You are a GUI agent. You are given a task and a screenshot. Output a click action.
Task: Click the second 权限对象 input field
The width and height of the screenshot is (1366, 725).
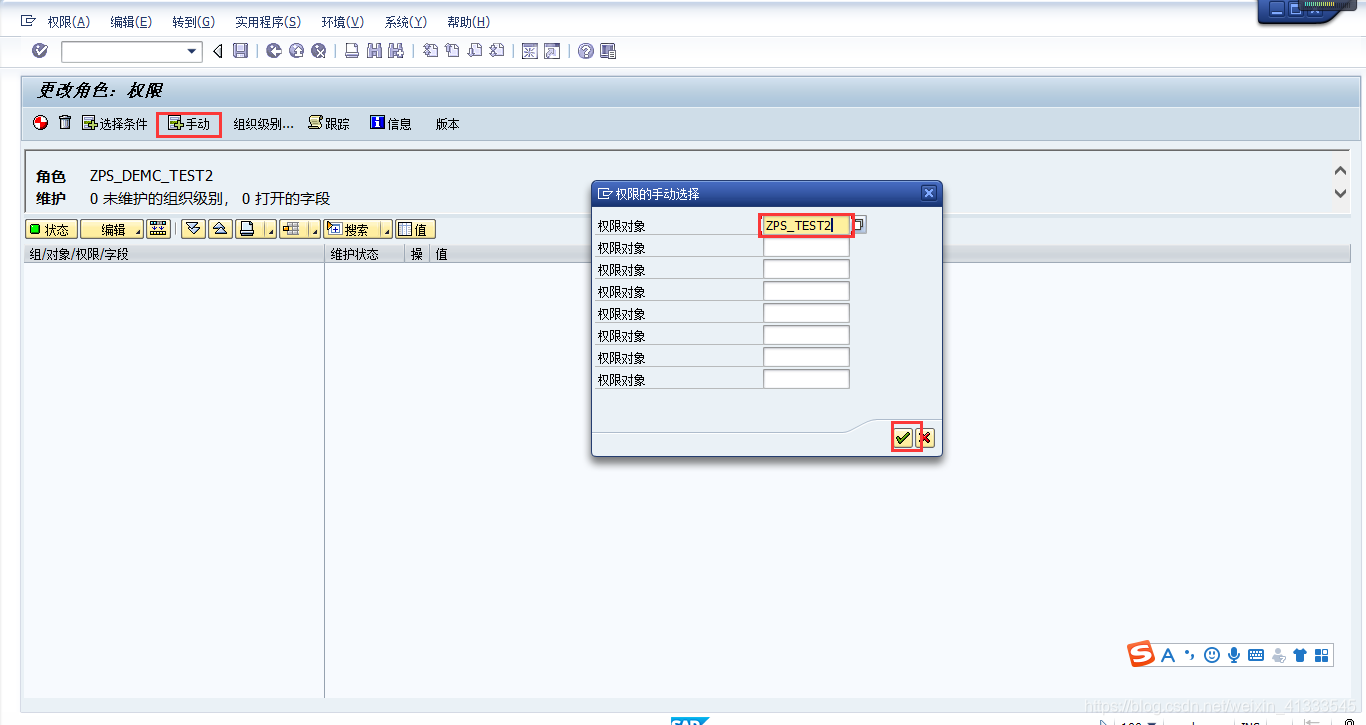click(x=806, y=247)
